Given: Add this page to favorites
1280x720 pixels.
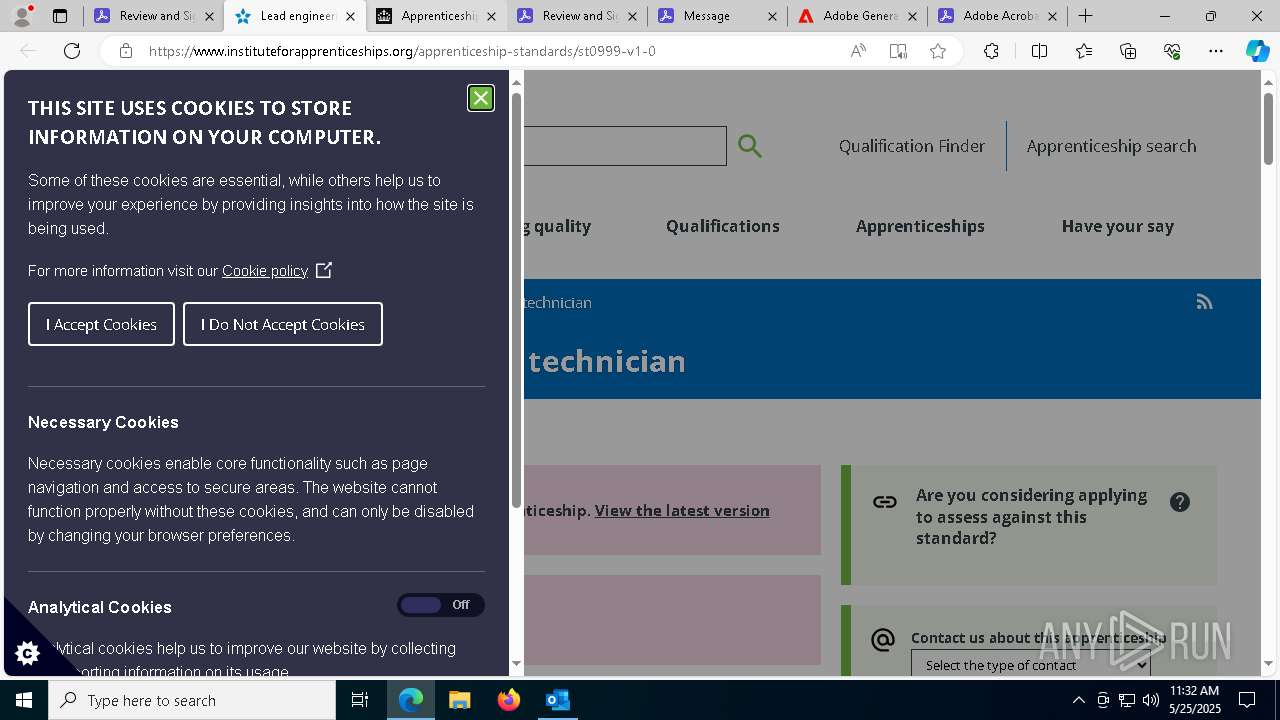Looking at the screenshot, I should pyautogui.click(x=938, y=51).
